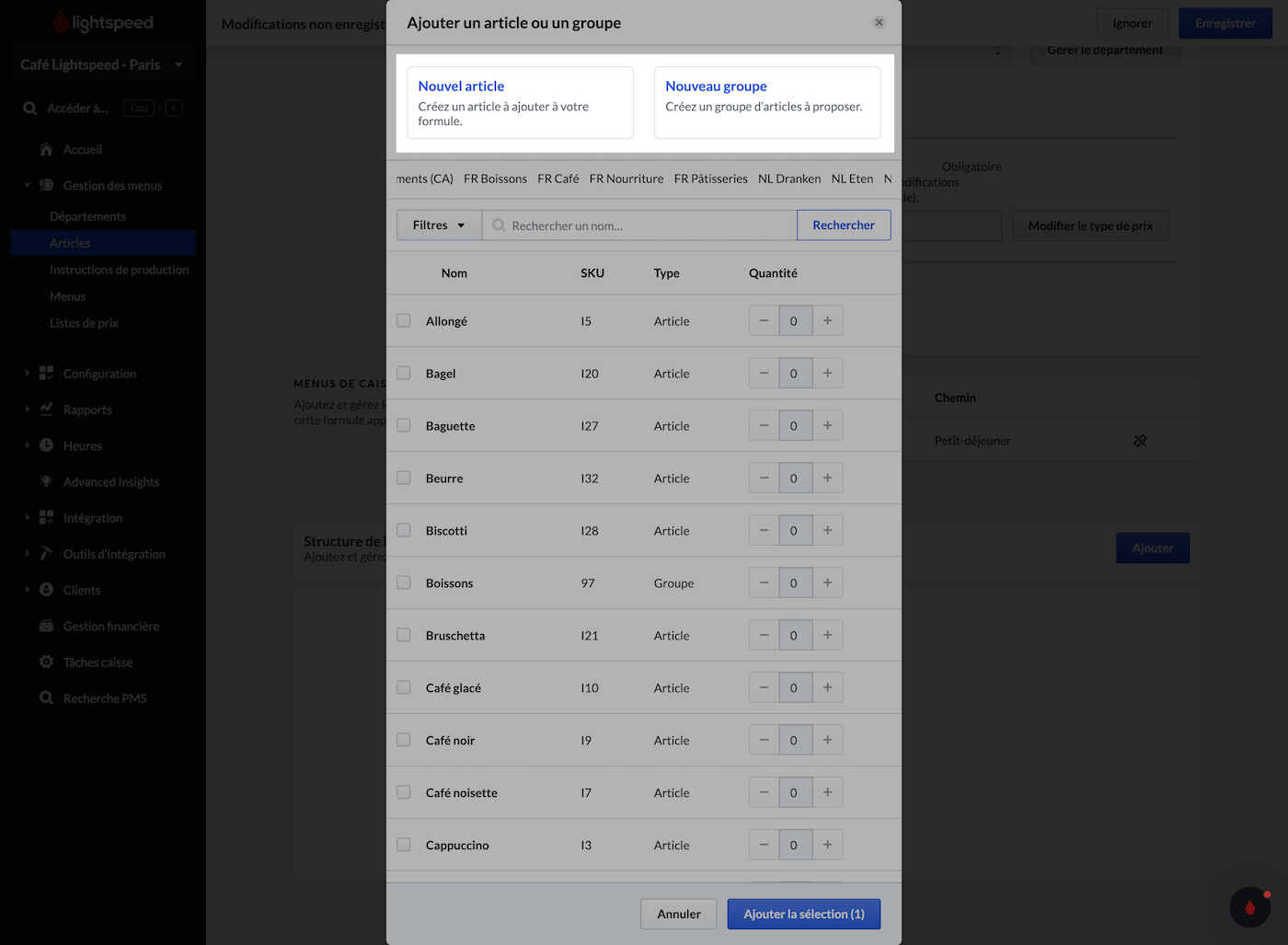1288x945 pixels.
Task: Click the Accueil home icon in sidebar
Action: [46, 149]
